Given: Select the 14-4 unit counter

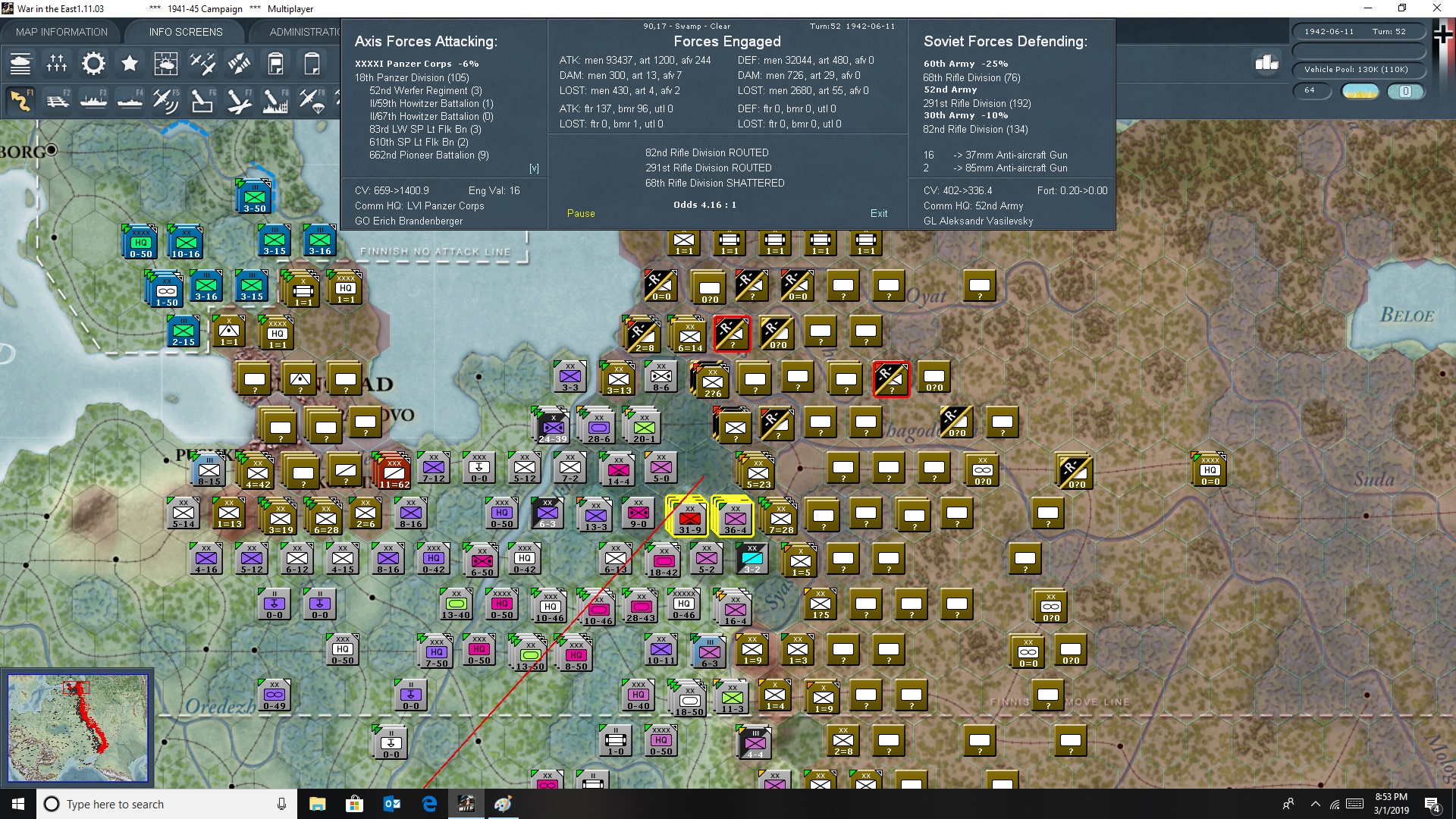Looking at the screenshot, I should coord(618,469).
